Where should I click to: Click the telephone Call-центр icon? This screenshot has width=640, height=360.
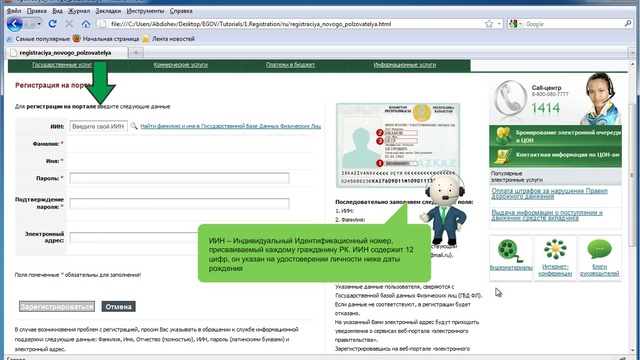coord(510,98)
